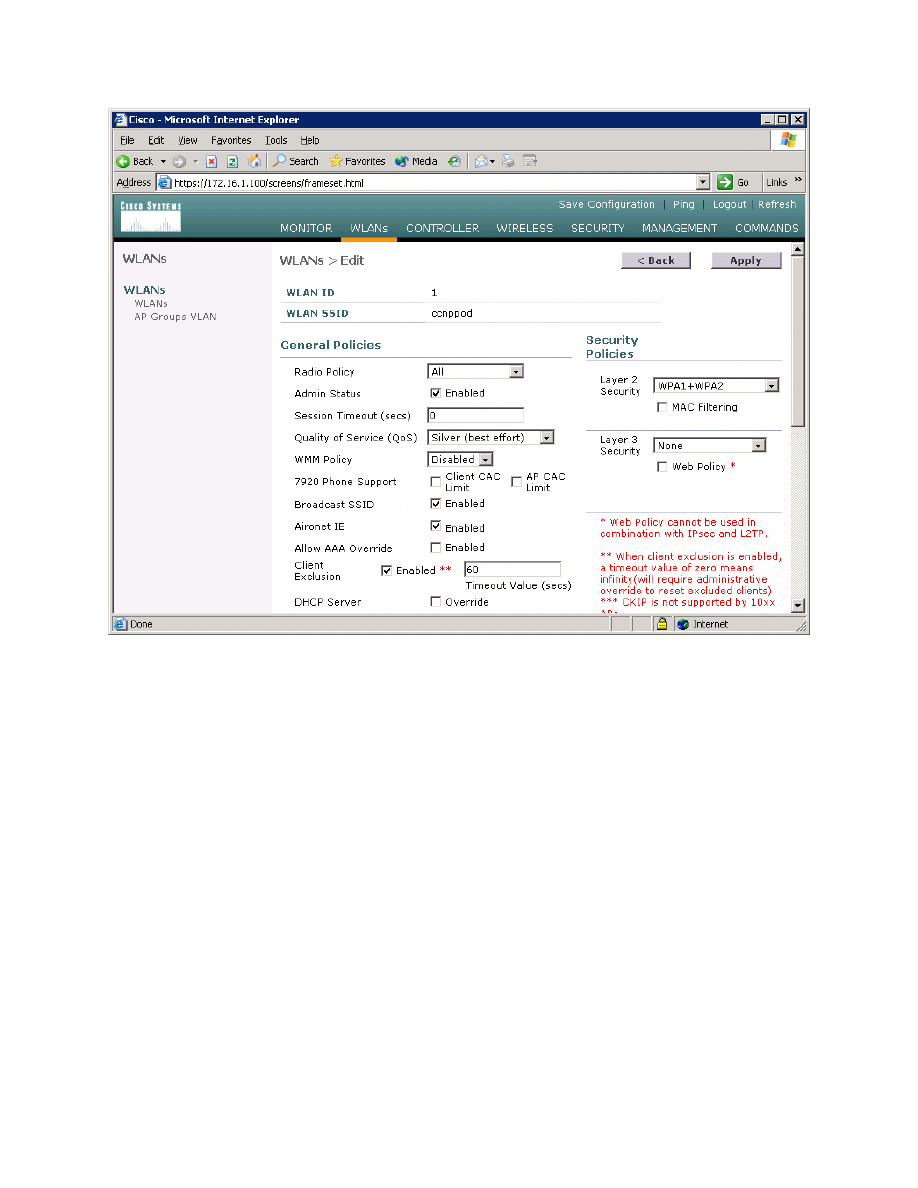Switch to the SECURITY tab
Viewport: 918px width, 1188px height.
[x=597, y=228]
